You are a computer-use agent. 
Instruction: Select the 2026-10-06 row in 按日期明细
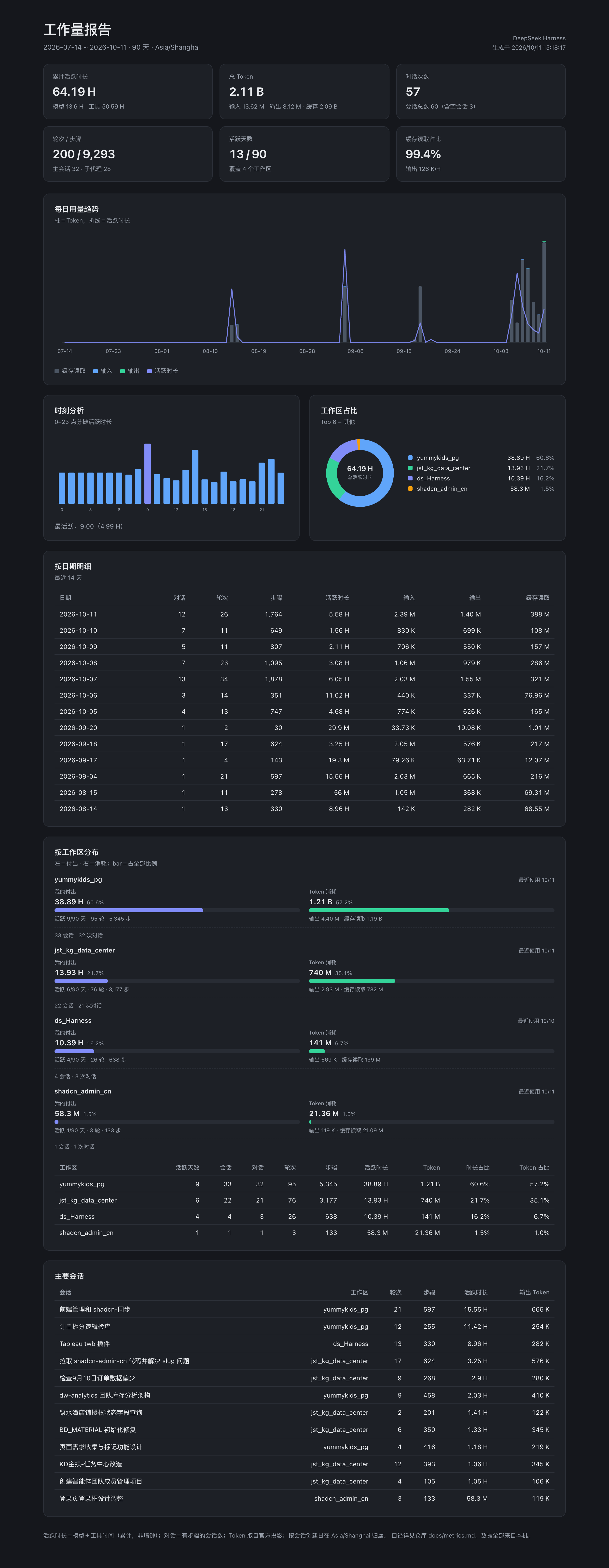point(304,695)
